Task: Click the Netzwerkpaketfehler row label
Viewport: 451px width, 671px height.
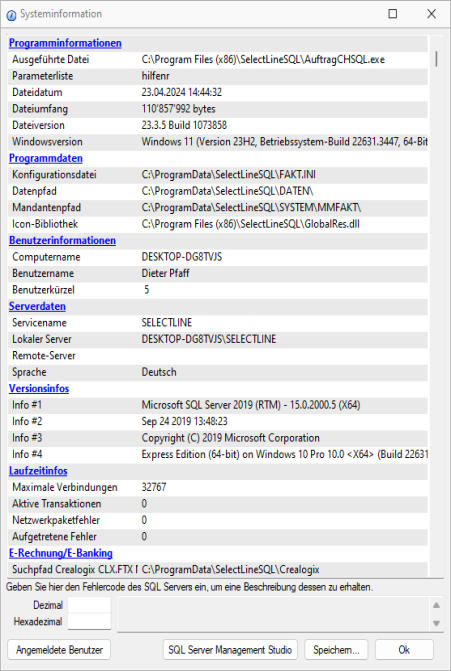Action: pos(56,520)
